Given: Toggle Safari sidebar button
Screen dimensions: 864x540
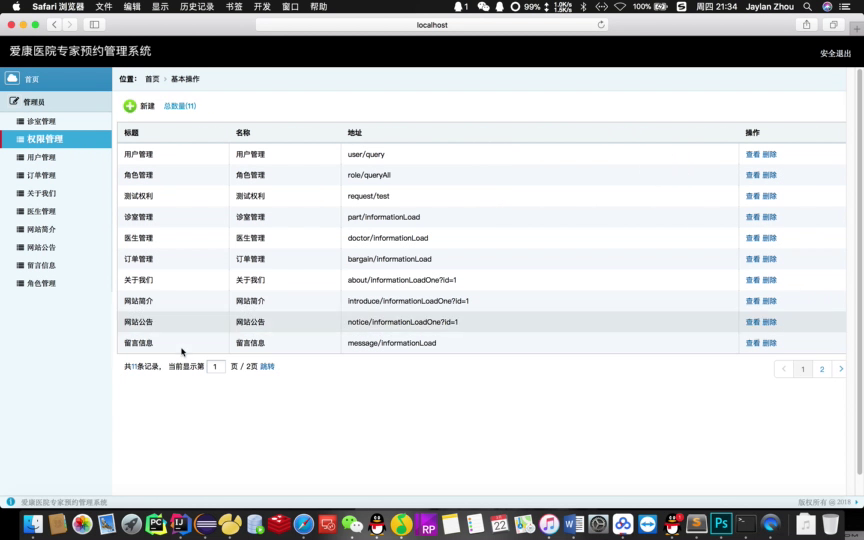Looking at the screenshot, I should (94, 24).
